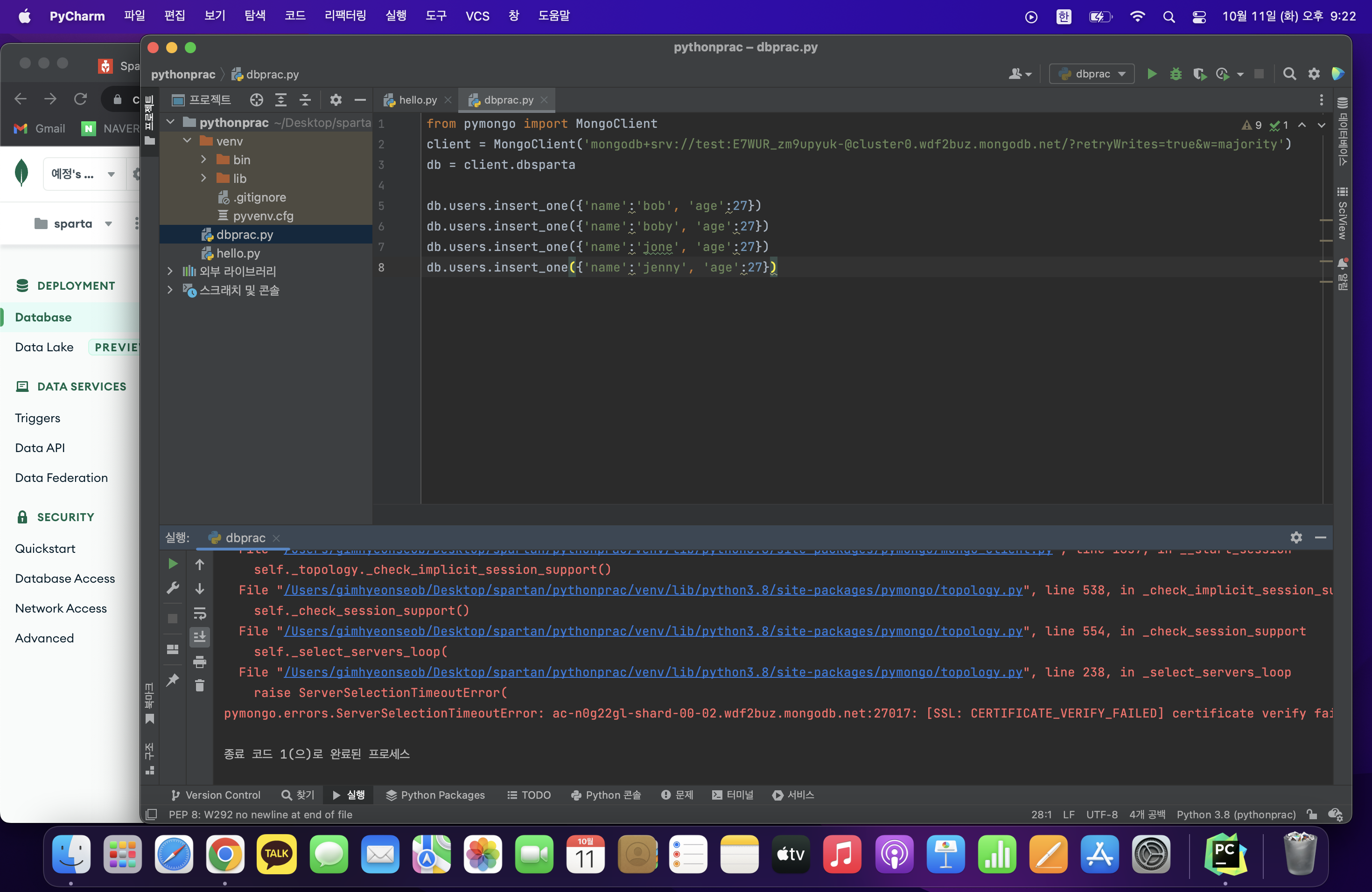Collapse the pythonprac project root

(171, 122)
